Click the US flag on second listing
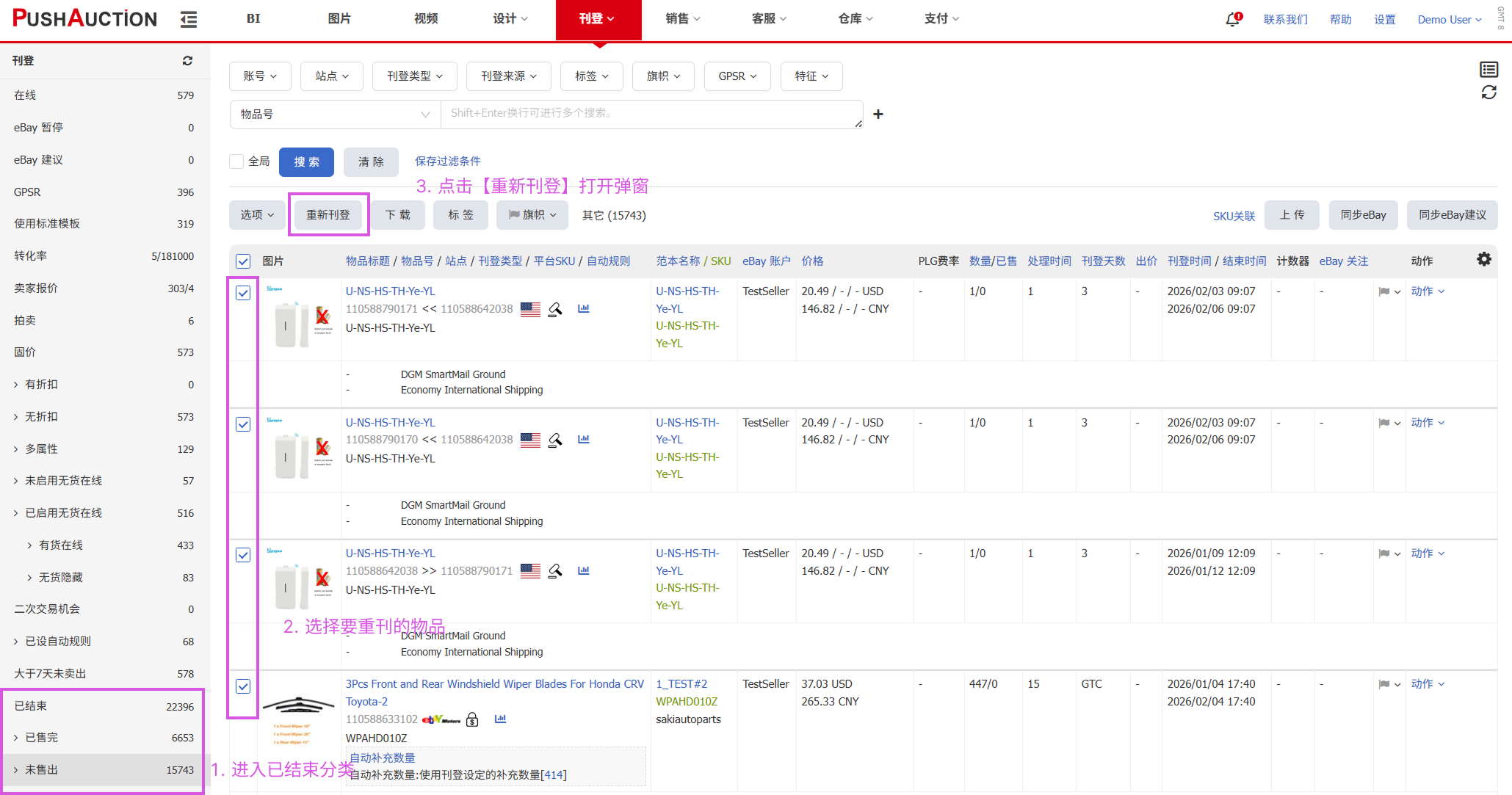1512x795 pixels. 530,440
